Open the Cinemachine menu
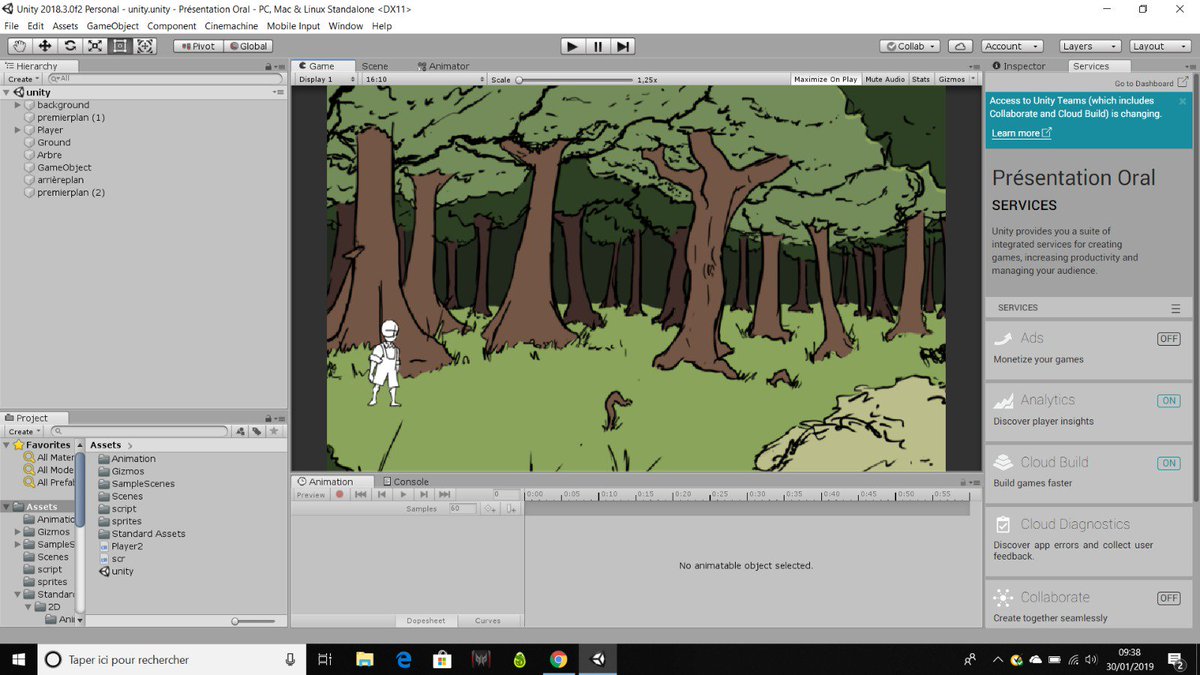 (230, 26)
